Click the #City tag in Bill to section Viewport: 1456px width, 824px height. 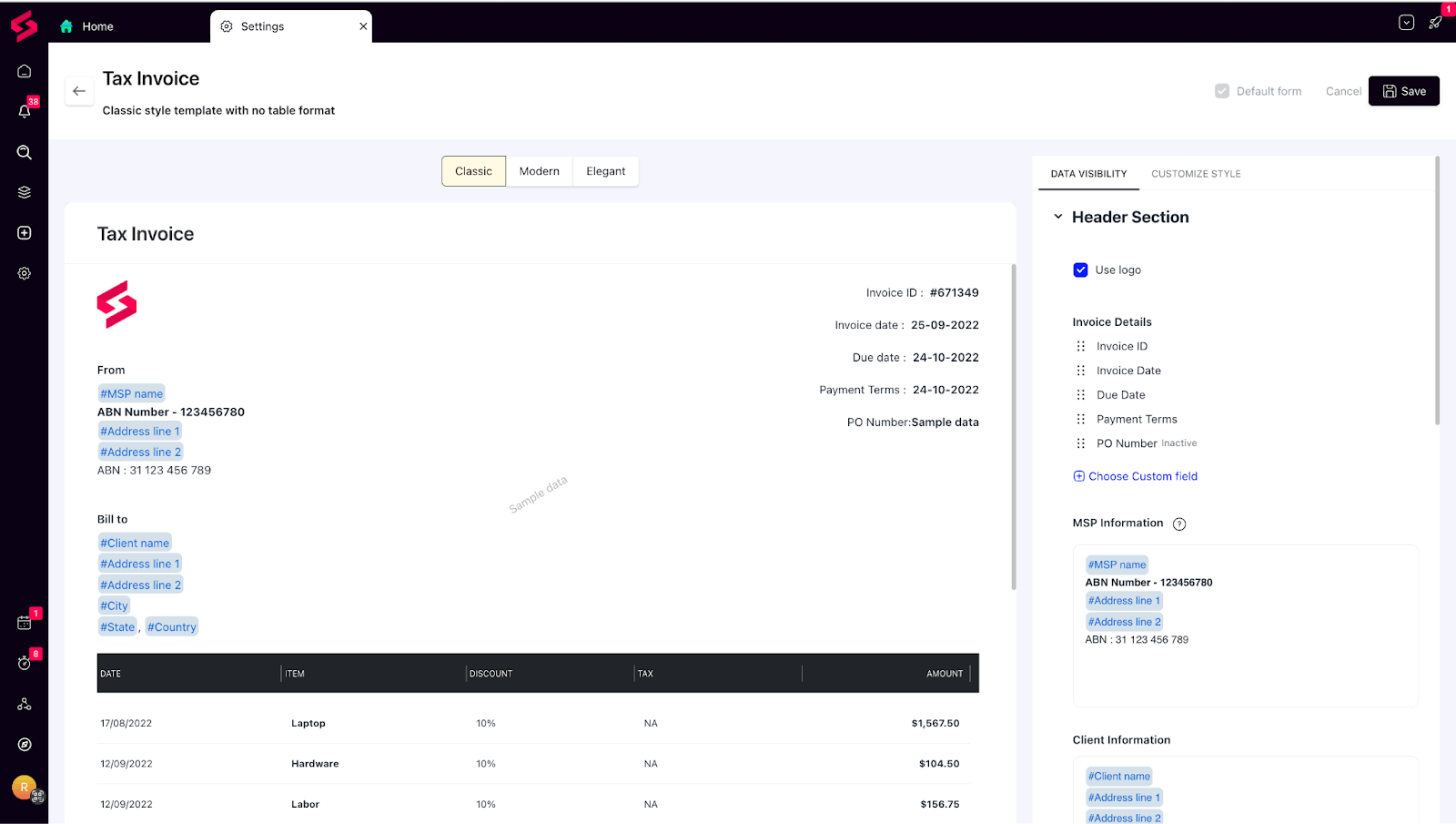pos(114,605)
